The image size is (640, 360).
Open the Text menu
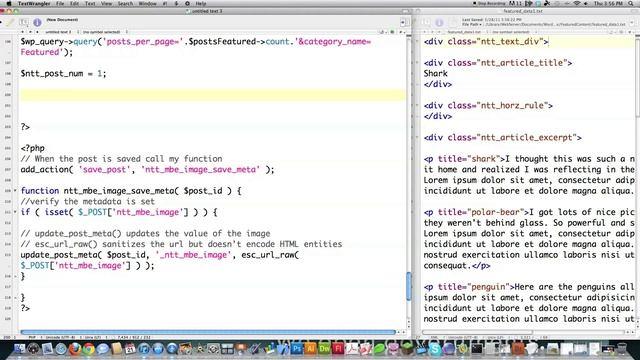point(90,3)
